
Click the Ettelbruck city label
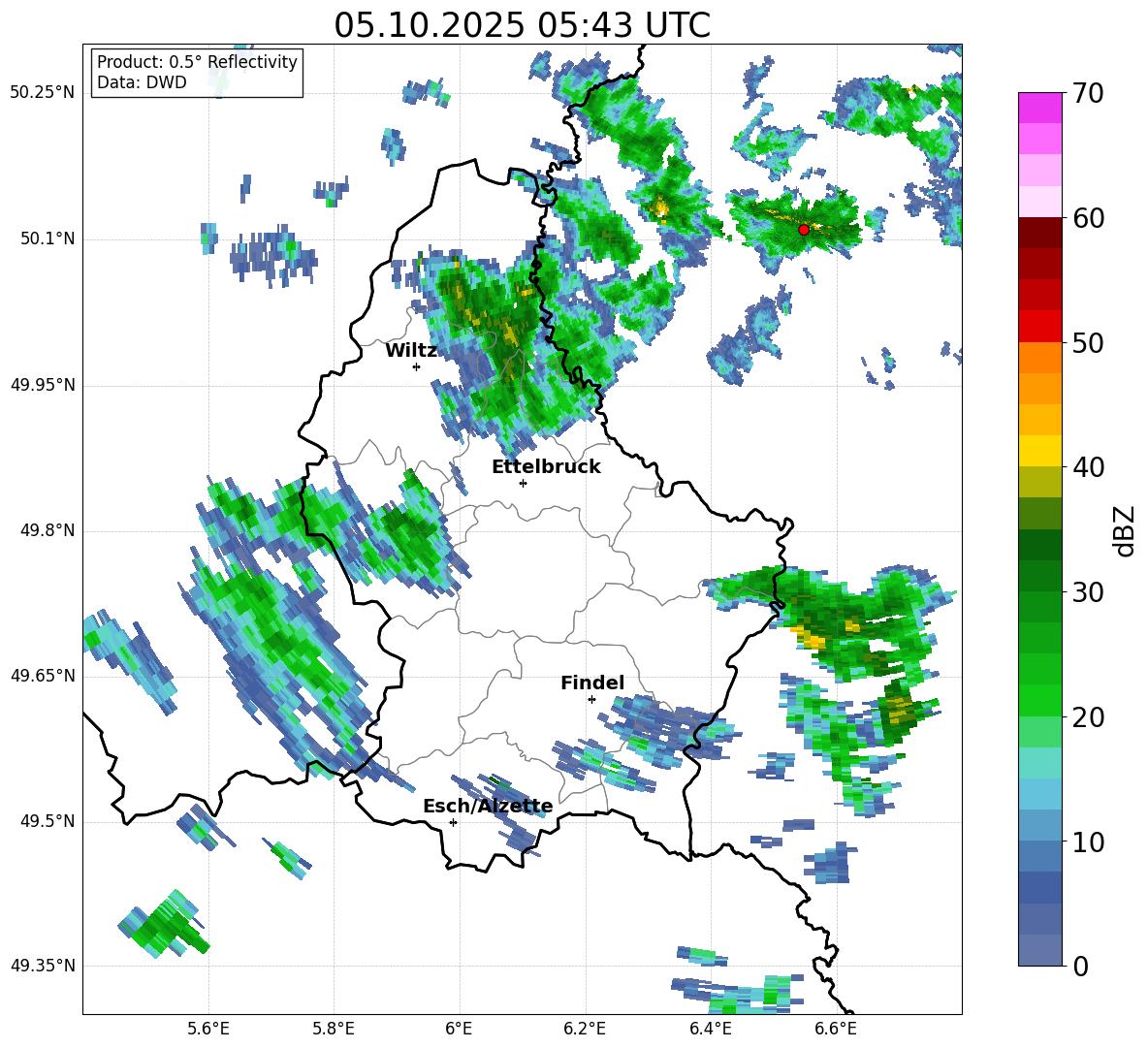[546, 467]
